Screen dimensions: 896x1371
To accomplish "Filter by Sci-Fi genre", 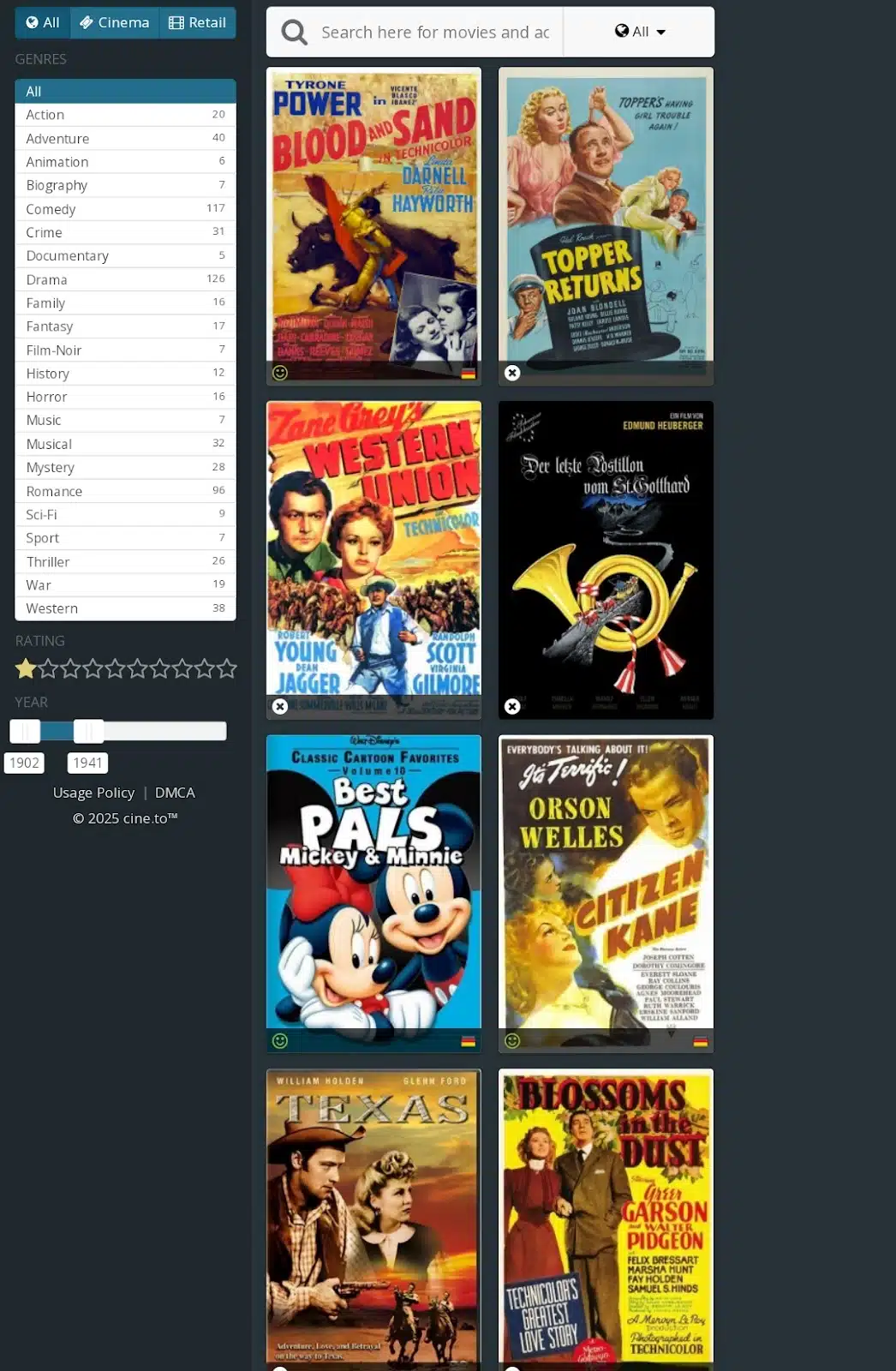I will [125, 514].
